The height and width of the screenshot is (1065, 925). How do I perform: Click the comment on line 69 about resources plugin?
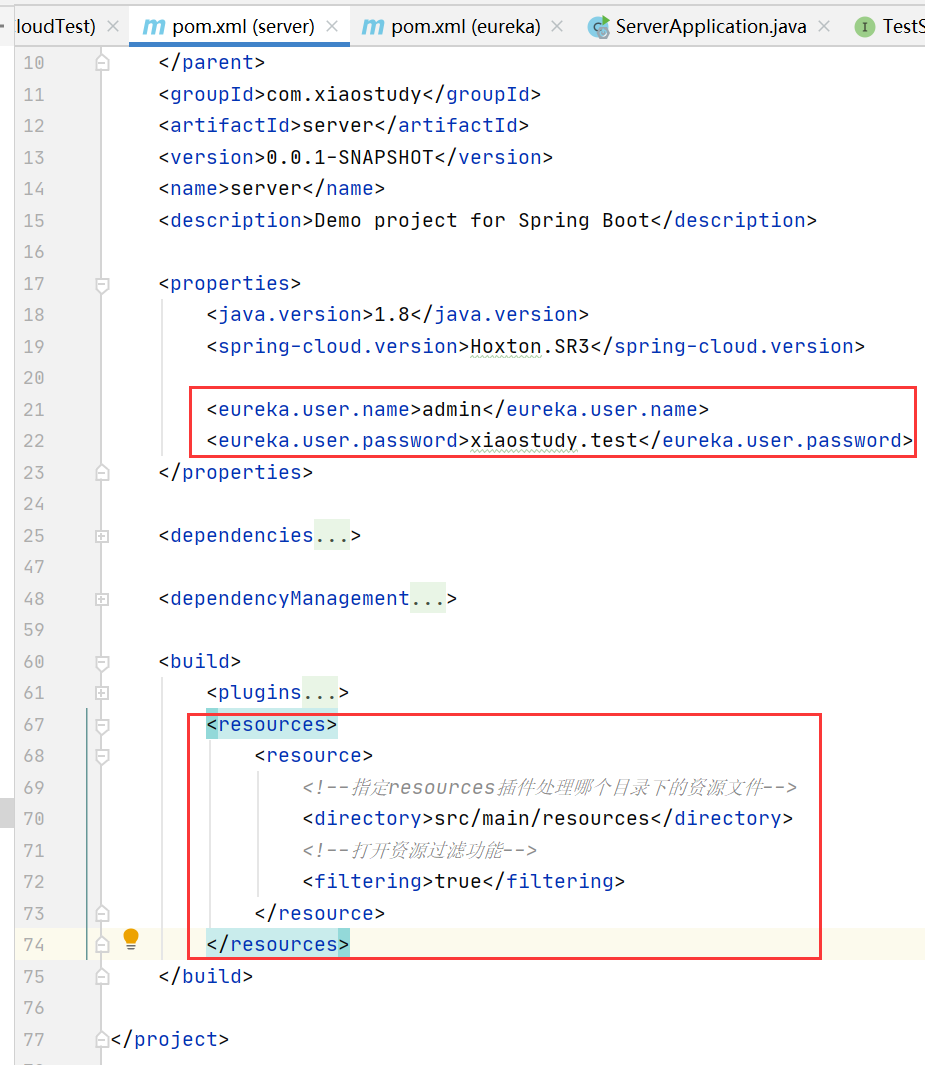(x=549, y=787)
